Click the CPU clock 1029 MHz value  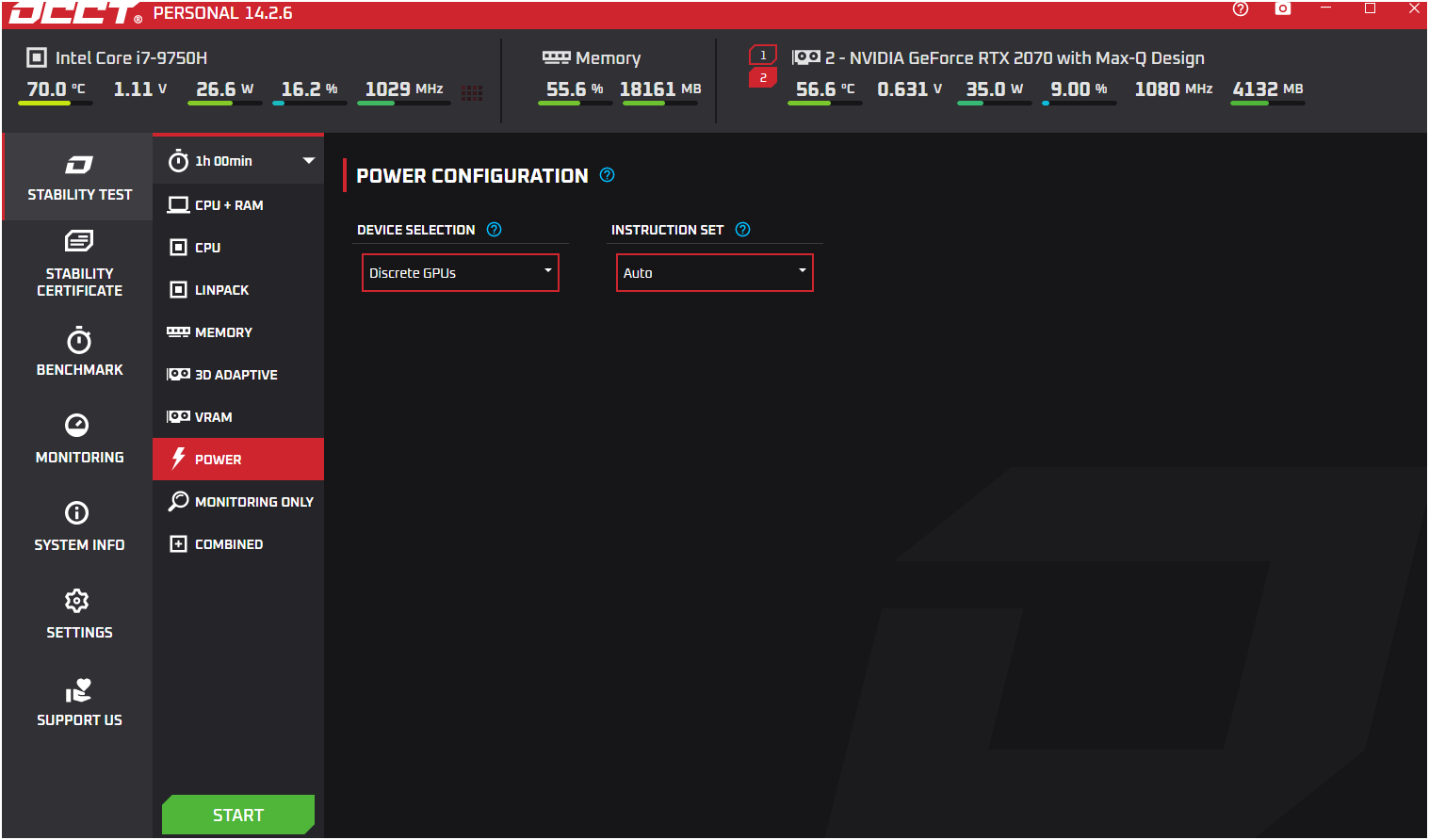[x=404, y=89]
